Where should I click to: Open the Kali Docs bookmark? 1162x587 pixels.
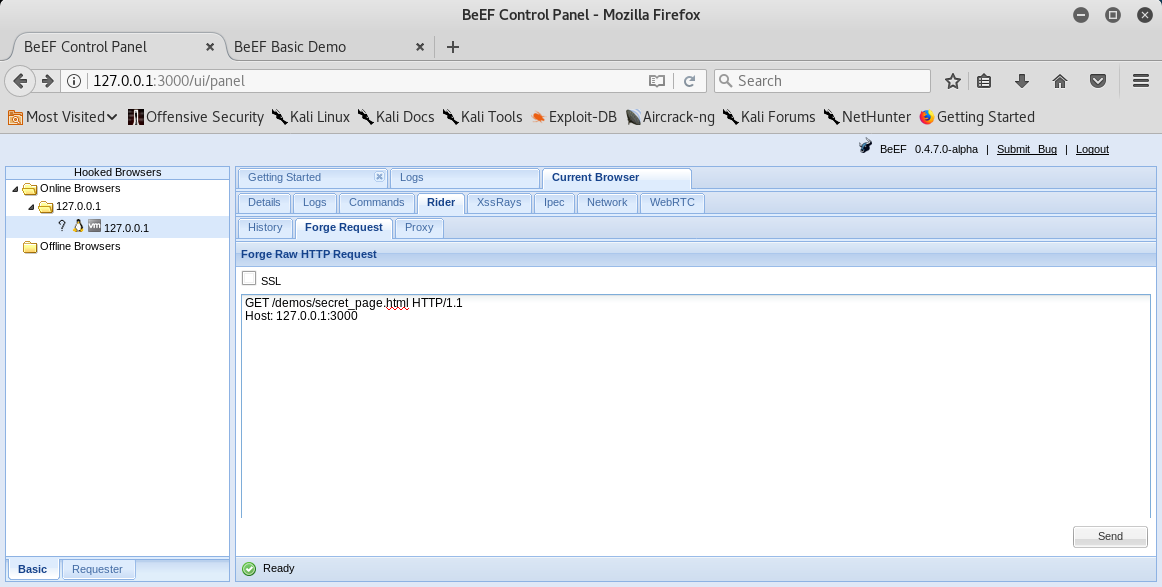coord(396,117)
